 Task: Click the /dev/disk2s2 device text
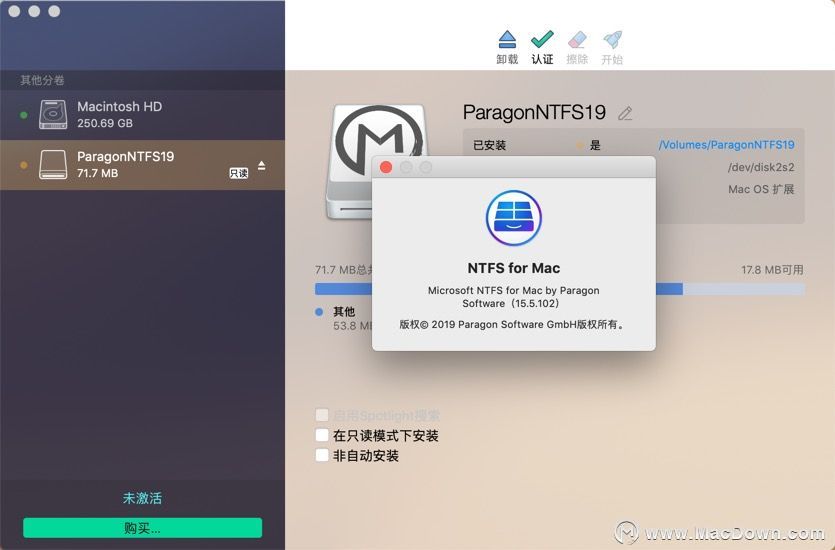761,167
